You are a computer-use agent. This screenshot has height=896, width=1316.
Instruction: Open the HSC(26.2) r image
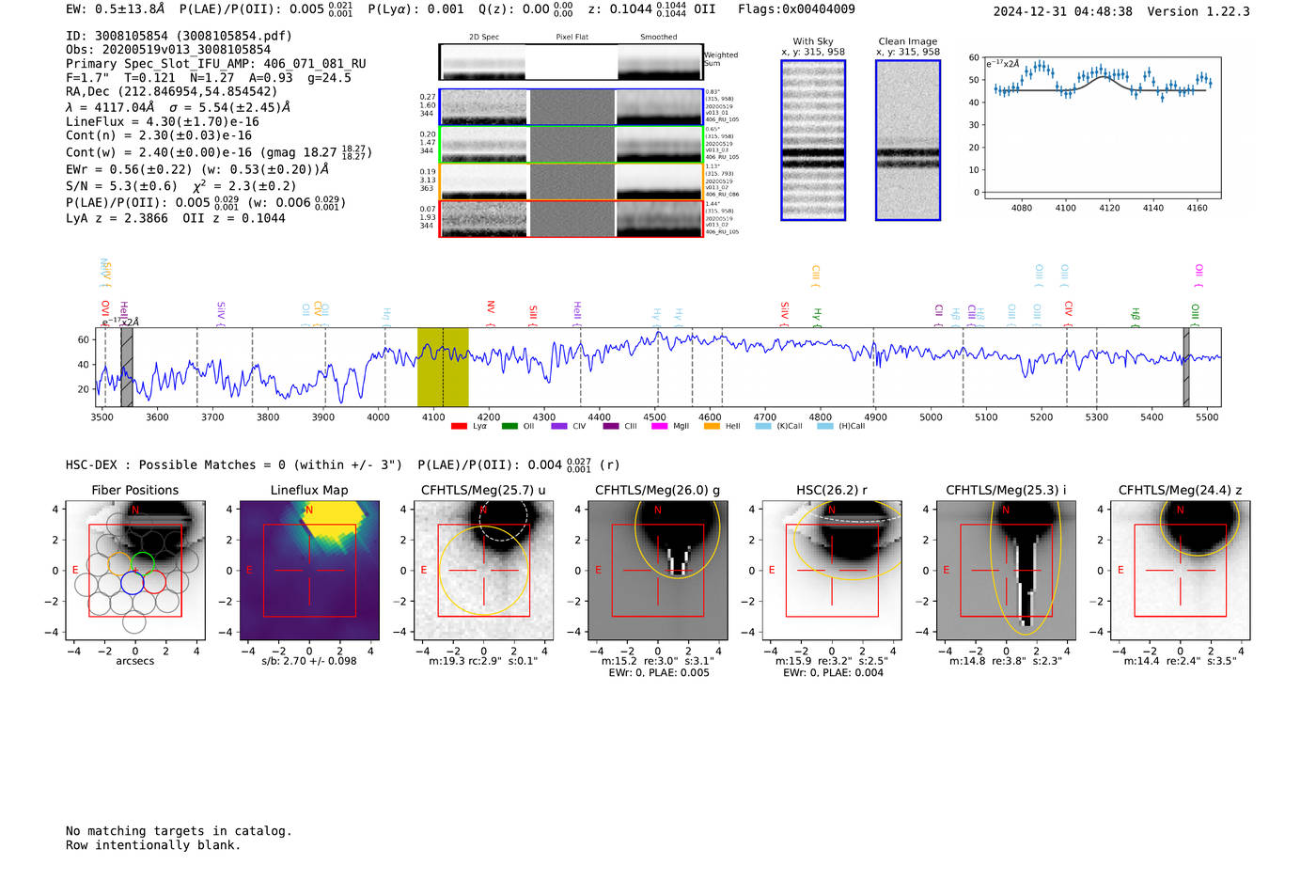point(832,570)
